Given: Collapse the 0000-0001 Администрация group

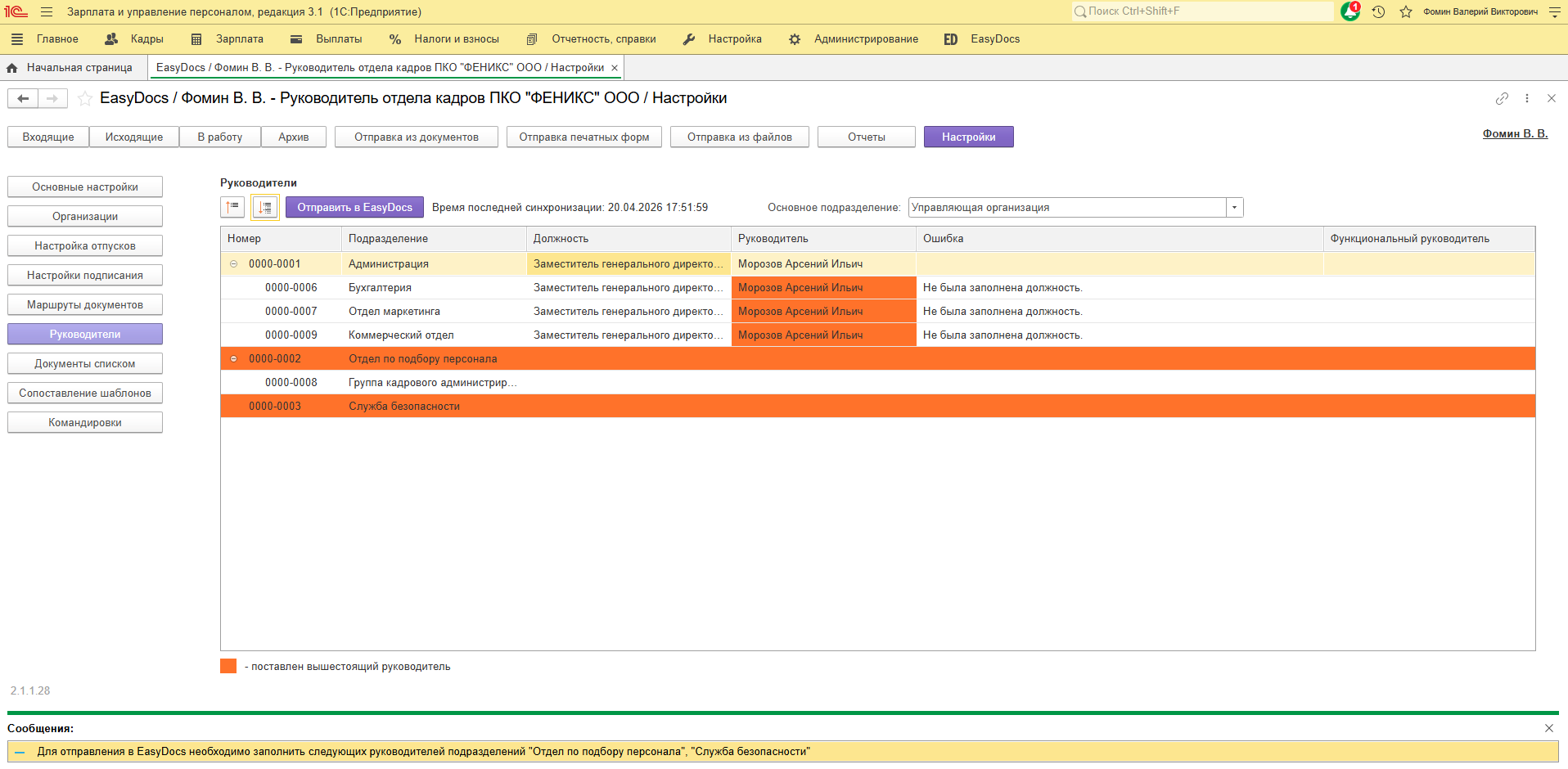Looking at the screenshot, I should pos(233,264).
